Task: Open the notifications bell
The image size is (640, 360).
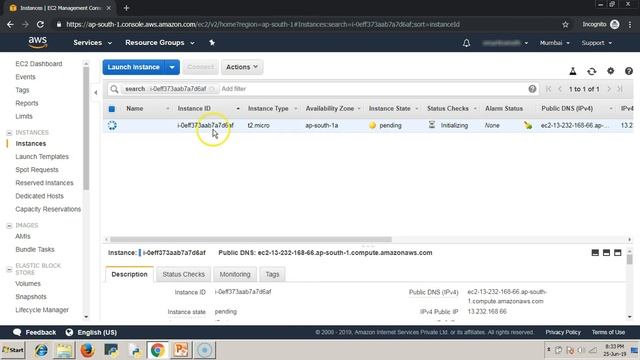Action: [466, 43]
